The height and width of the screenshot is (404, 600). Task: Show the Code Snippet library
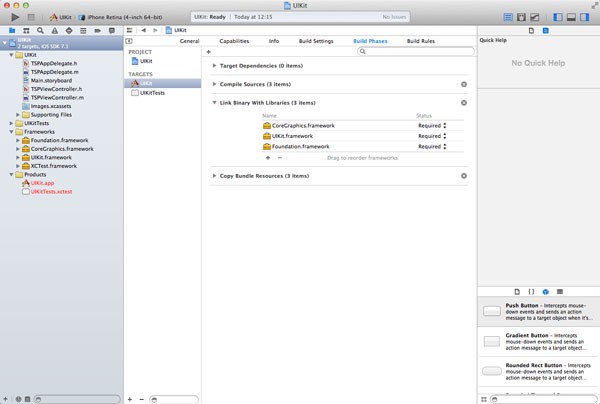531,292
